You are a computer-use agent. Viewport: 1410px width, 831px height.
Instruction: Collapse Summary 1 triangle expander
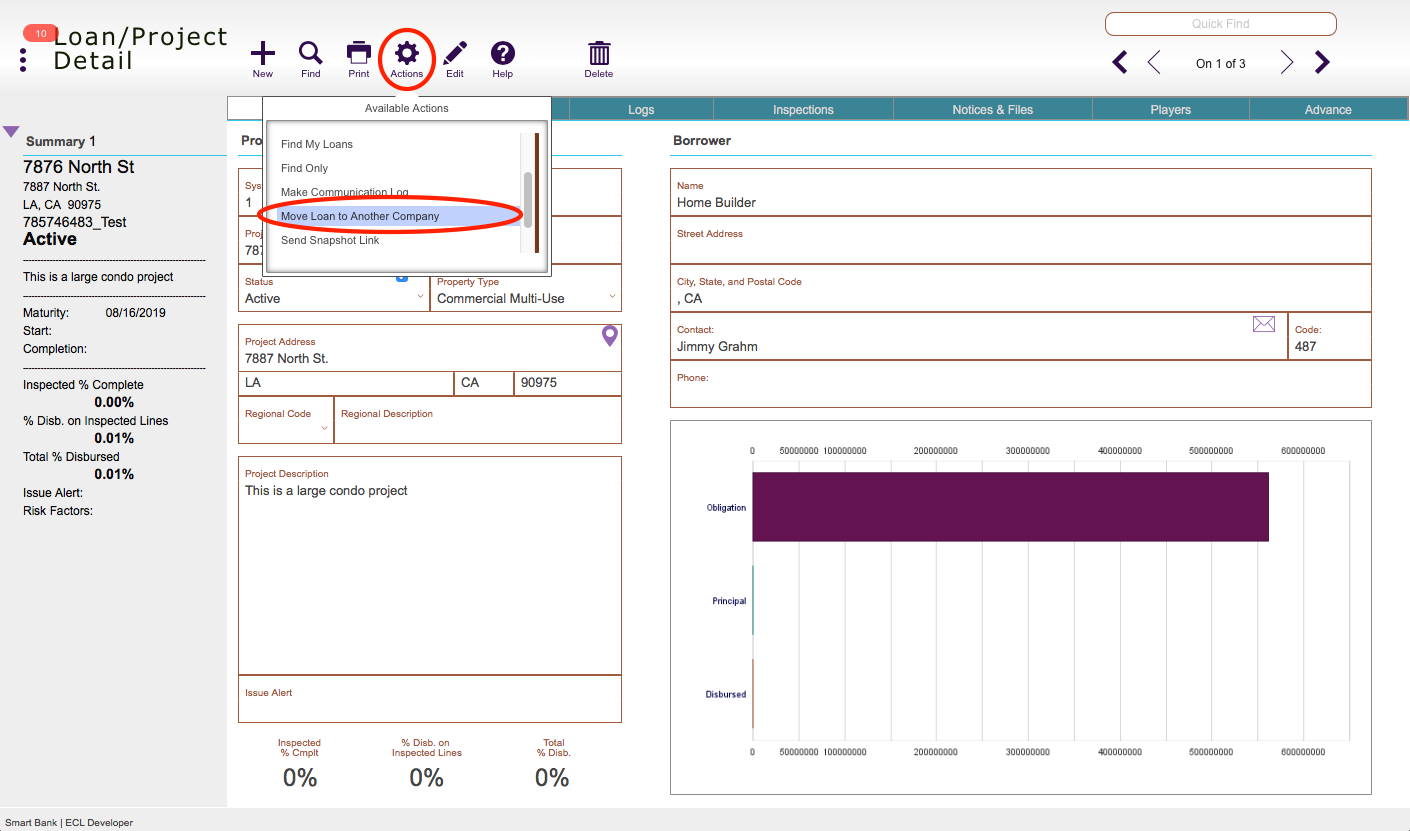(12, 132)
